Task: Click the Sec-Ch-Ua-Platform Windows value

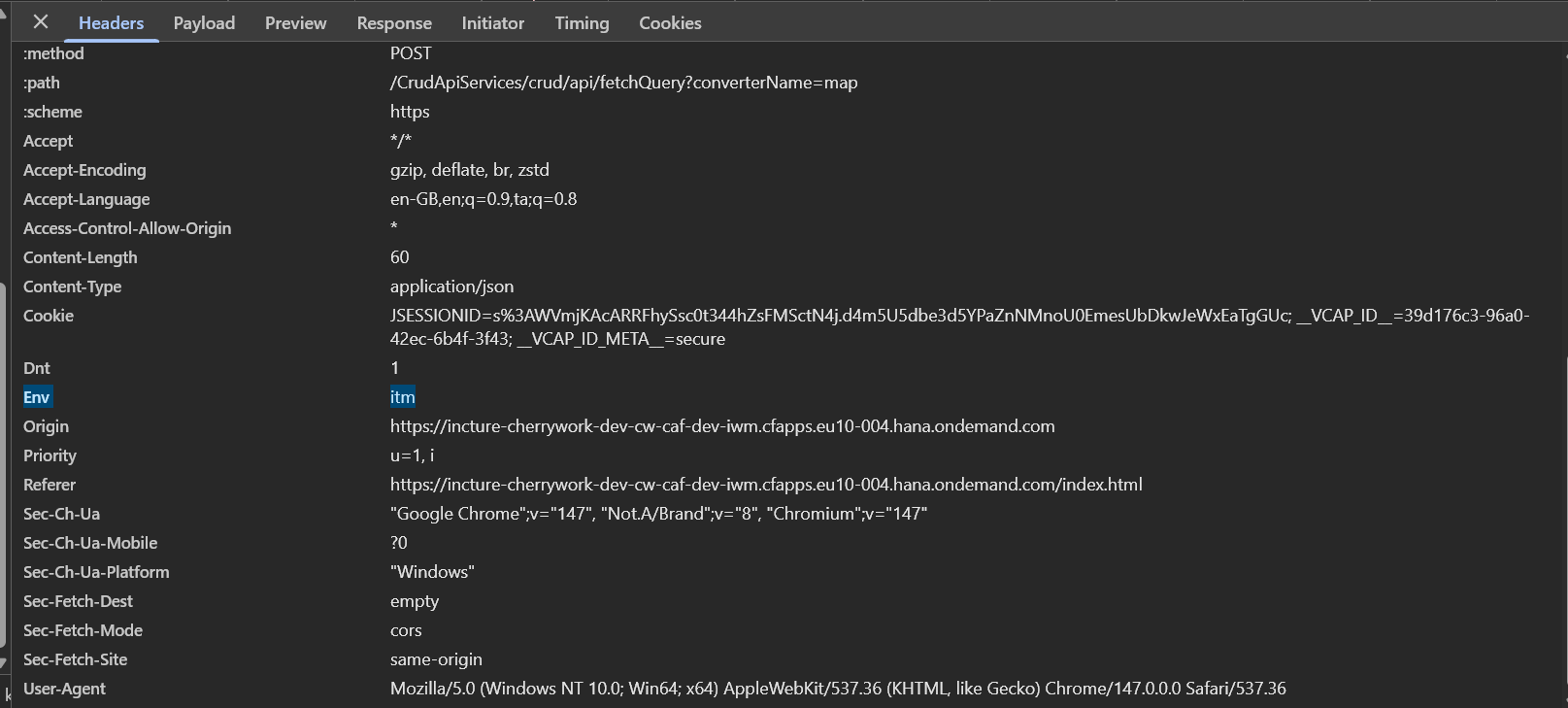Action: [432, 572]
